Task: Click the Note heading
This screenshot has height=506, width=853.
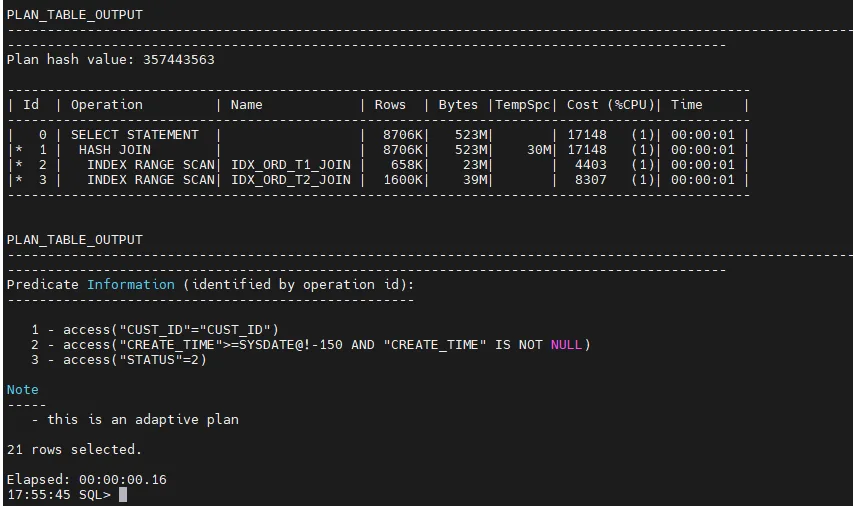Action: [x=22, y=390]
